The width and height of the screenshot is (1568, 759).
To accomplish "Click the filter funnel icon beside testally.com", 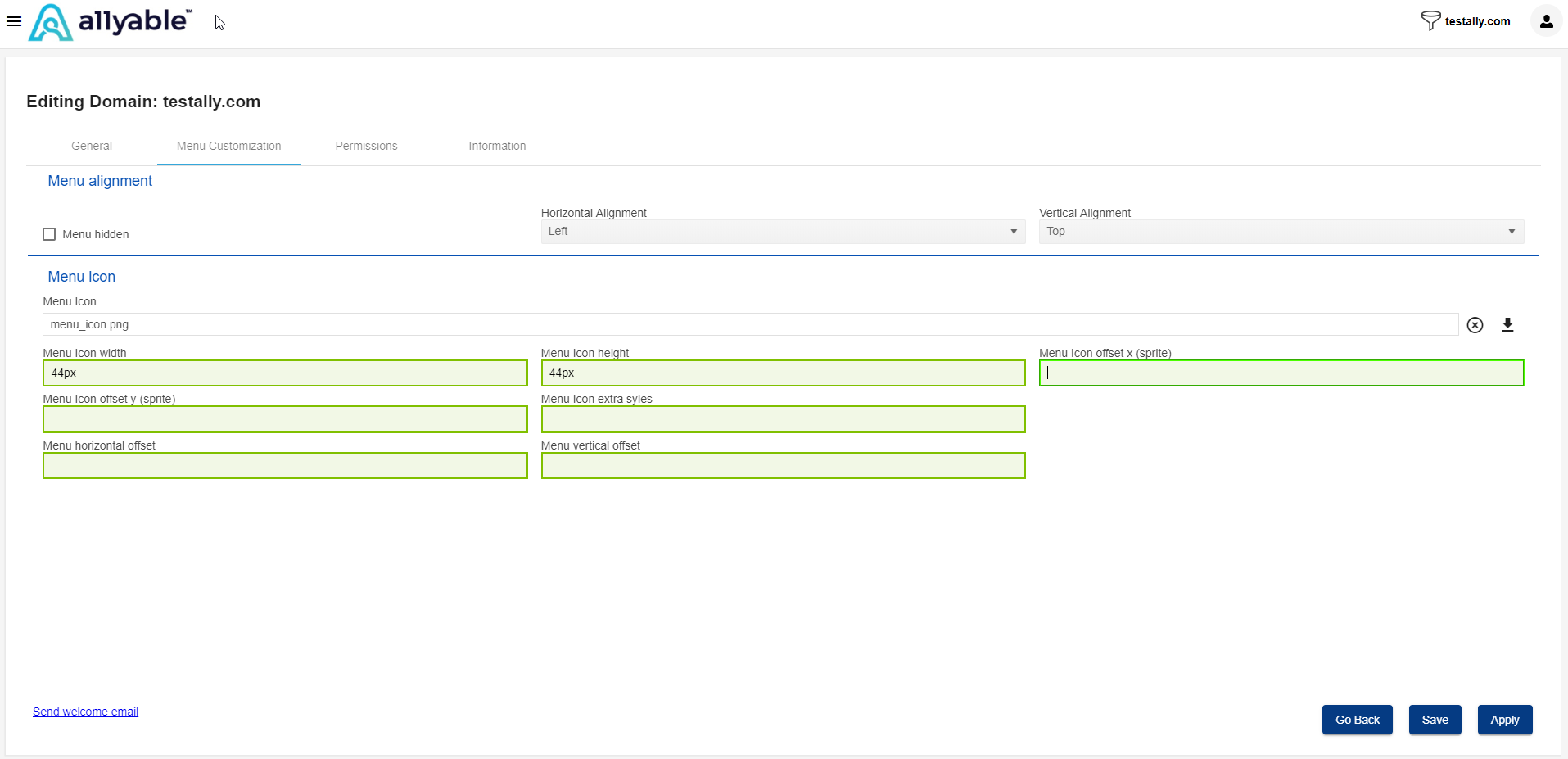I will pos(1430,20).
